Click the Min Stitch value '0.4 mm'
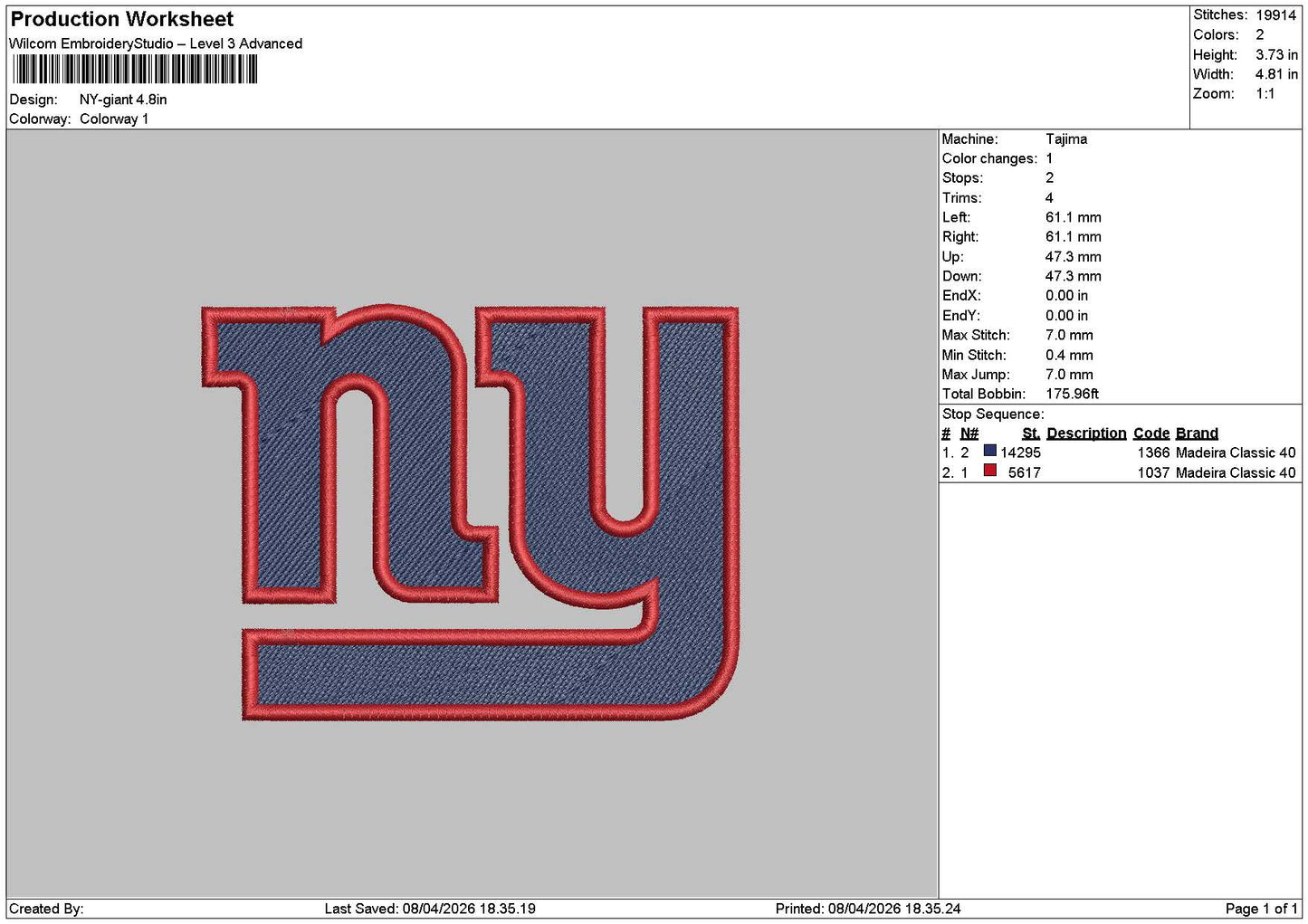This screenshot has width=1308, height=924. [x=1069, y=355]
